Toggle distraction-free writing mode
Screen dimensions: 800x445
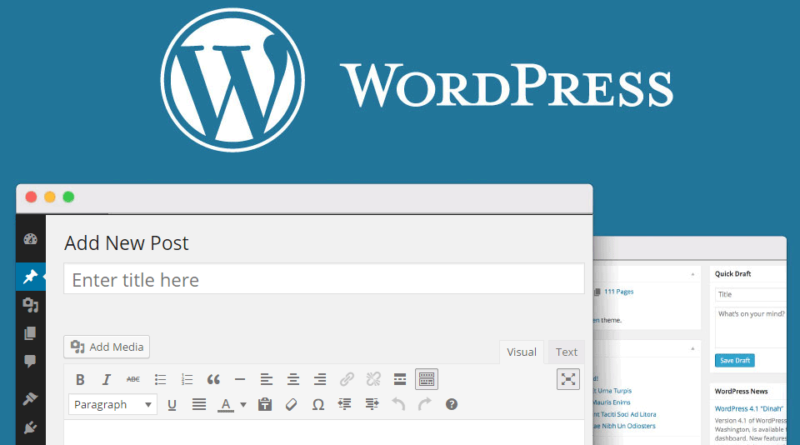[x=568, y=379]
